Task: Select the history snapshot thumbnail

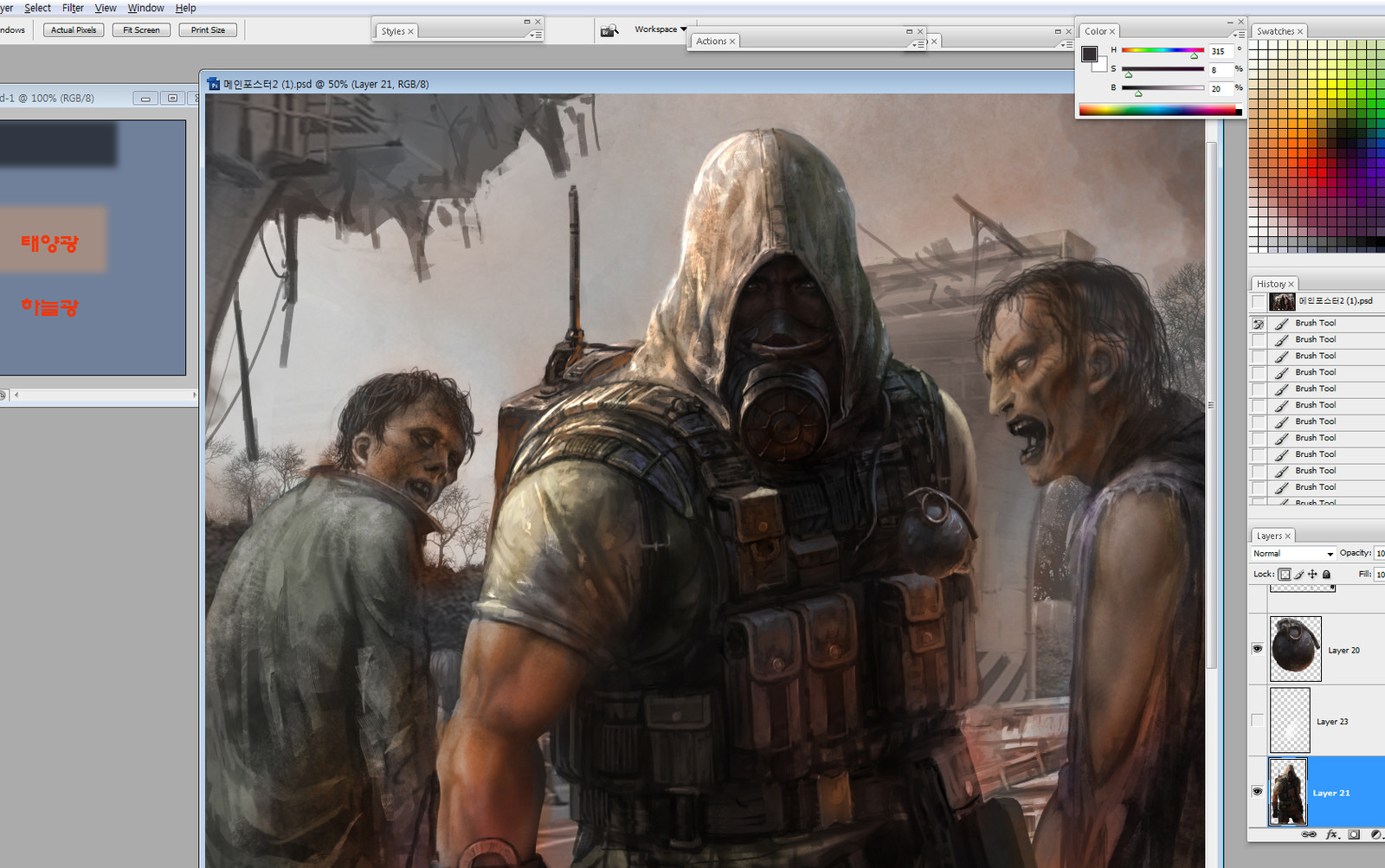Action: pos(1282,301)
